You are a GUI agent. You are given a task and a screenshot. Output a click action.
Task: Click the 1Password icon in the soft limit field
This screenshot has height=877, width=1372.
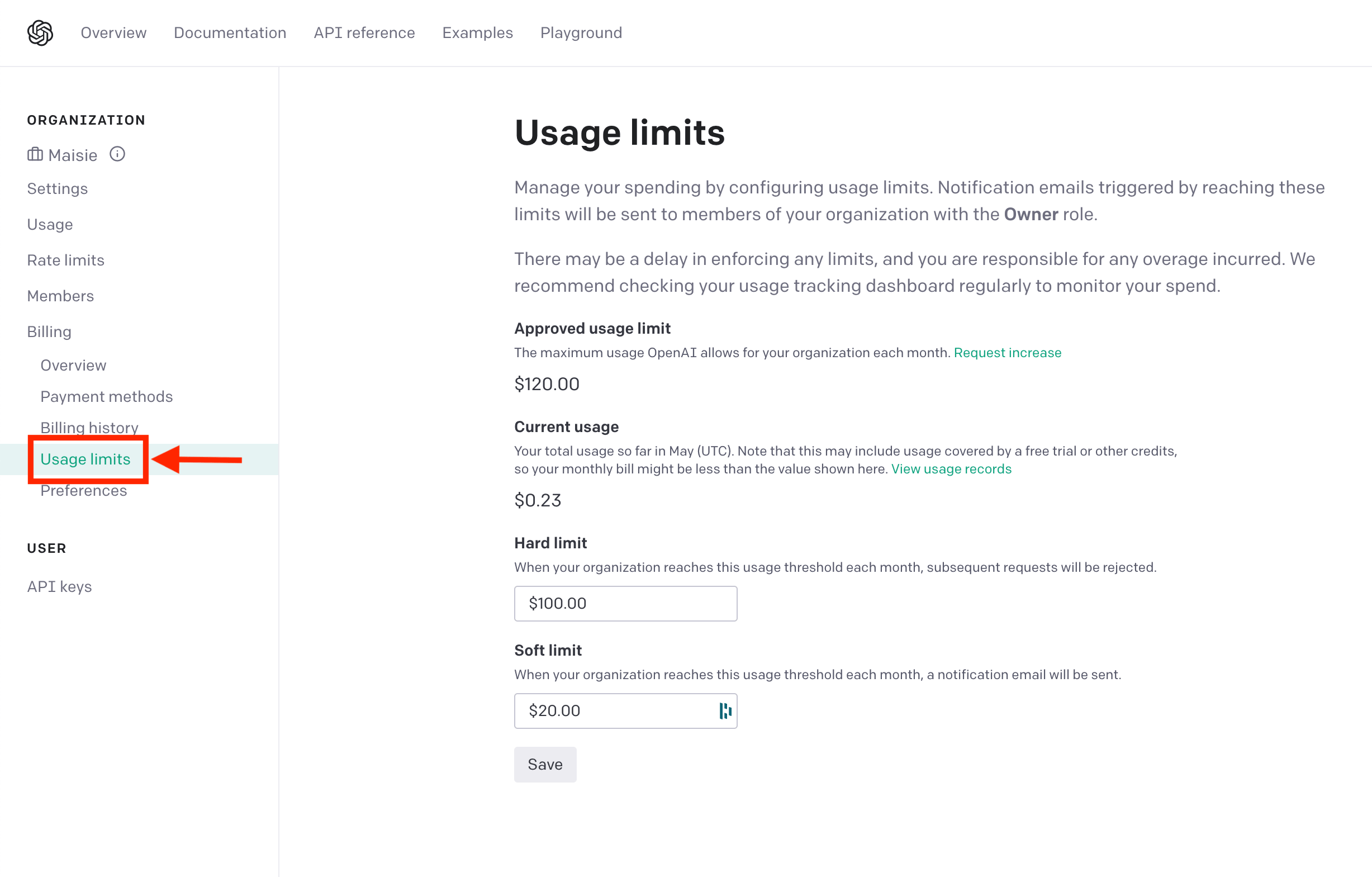tap(724, 710)
